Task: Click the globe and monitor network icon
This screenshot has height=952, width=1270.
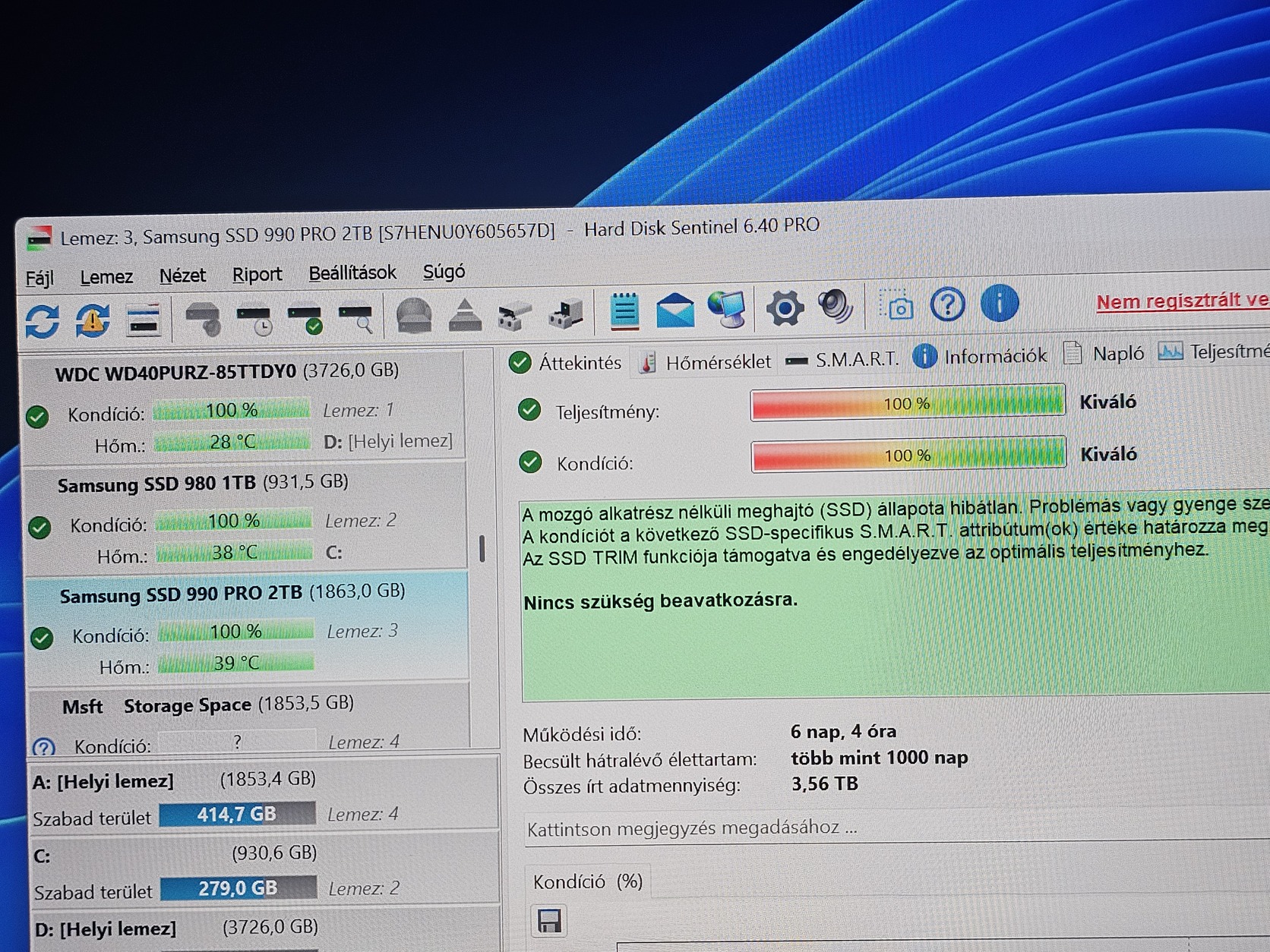Action: click(727, 309)
